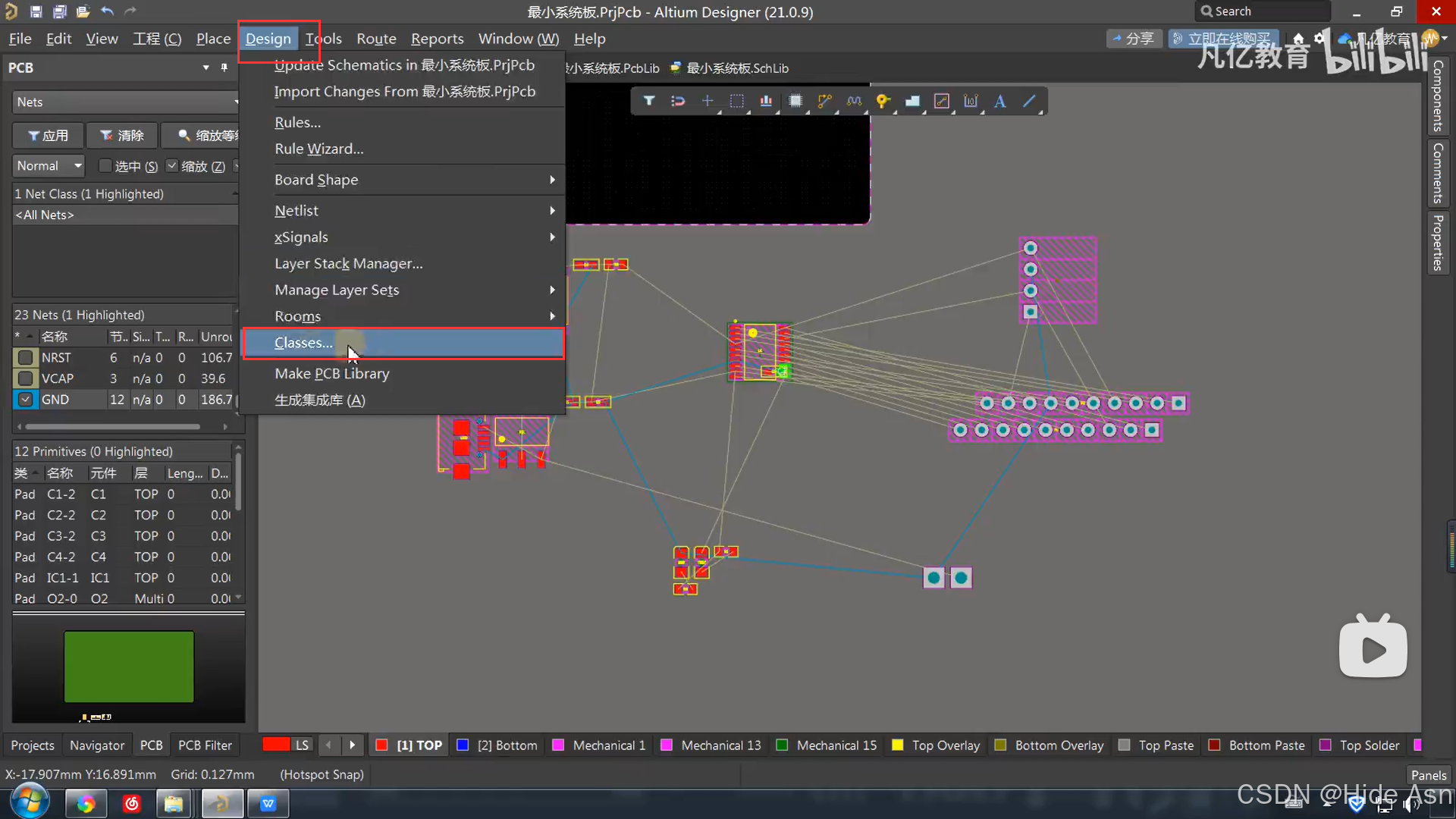Open the Nets type dropdown
This screenshot has width=1456, height=819.
126,102
